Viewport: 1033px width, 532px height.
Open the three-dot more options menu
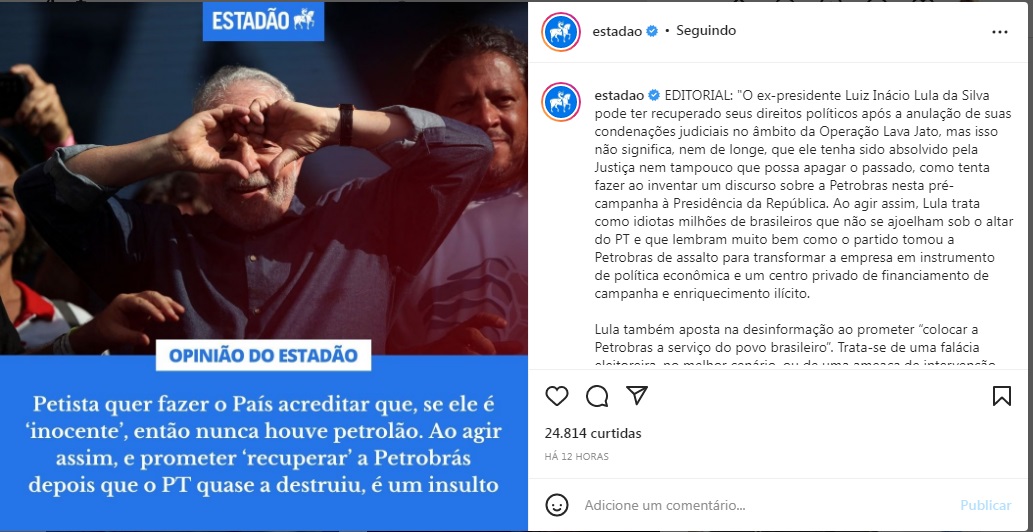[999, 32]
